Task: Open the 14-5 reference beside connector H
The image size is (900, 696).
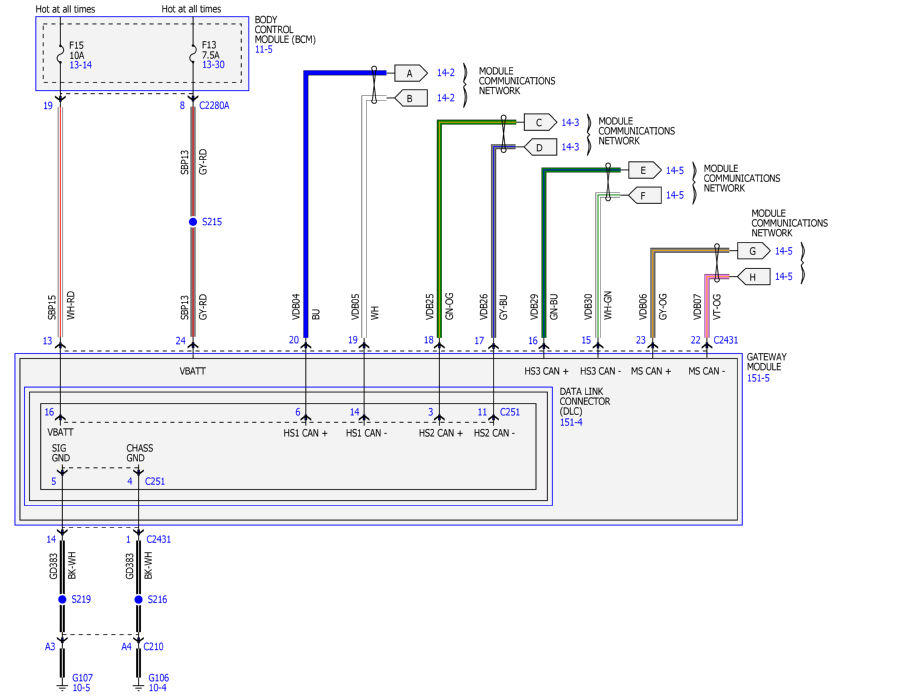Action: [784, 277]
